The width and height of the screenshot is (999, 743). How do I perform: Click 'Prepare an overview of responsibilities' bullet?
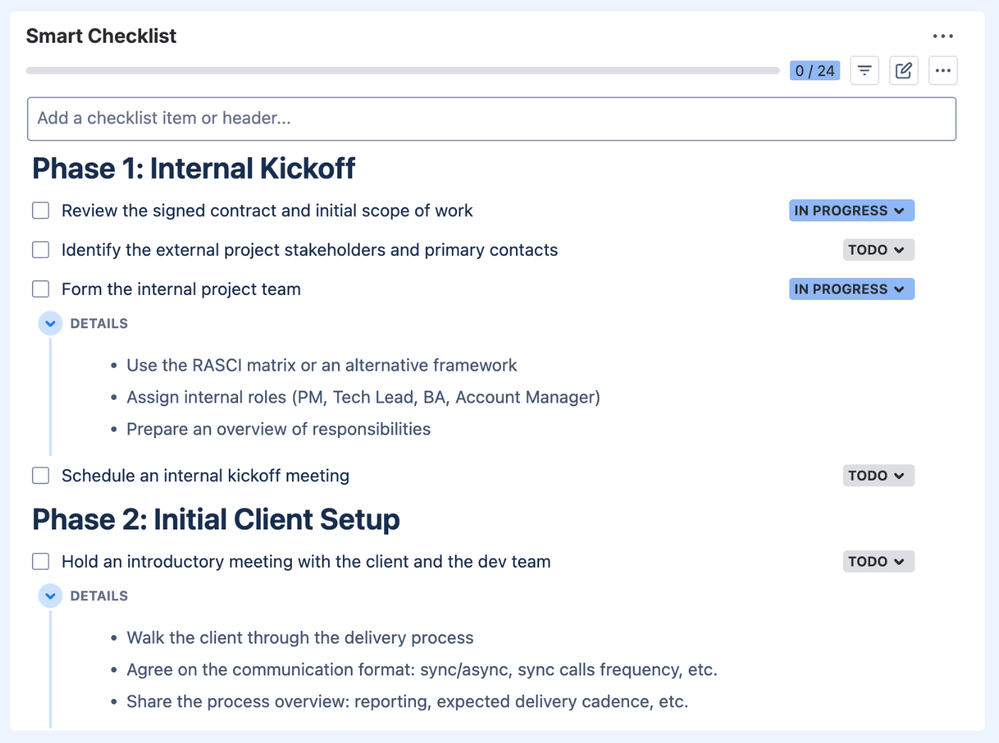coord(278,429)
